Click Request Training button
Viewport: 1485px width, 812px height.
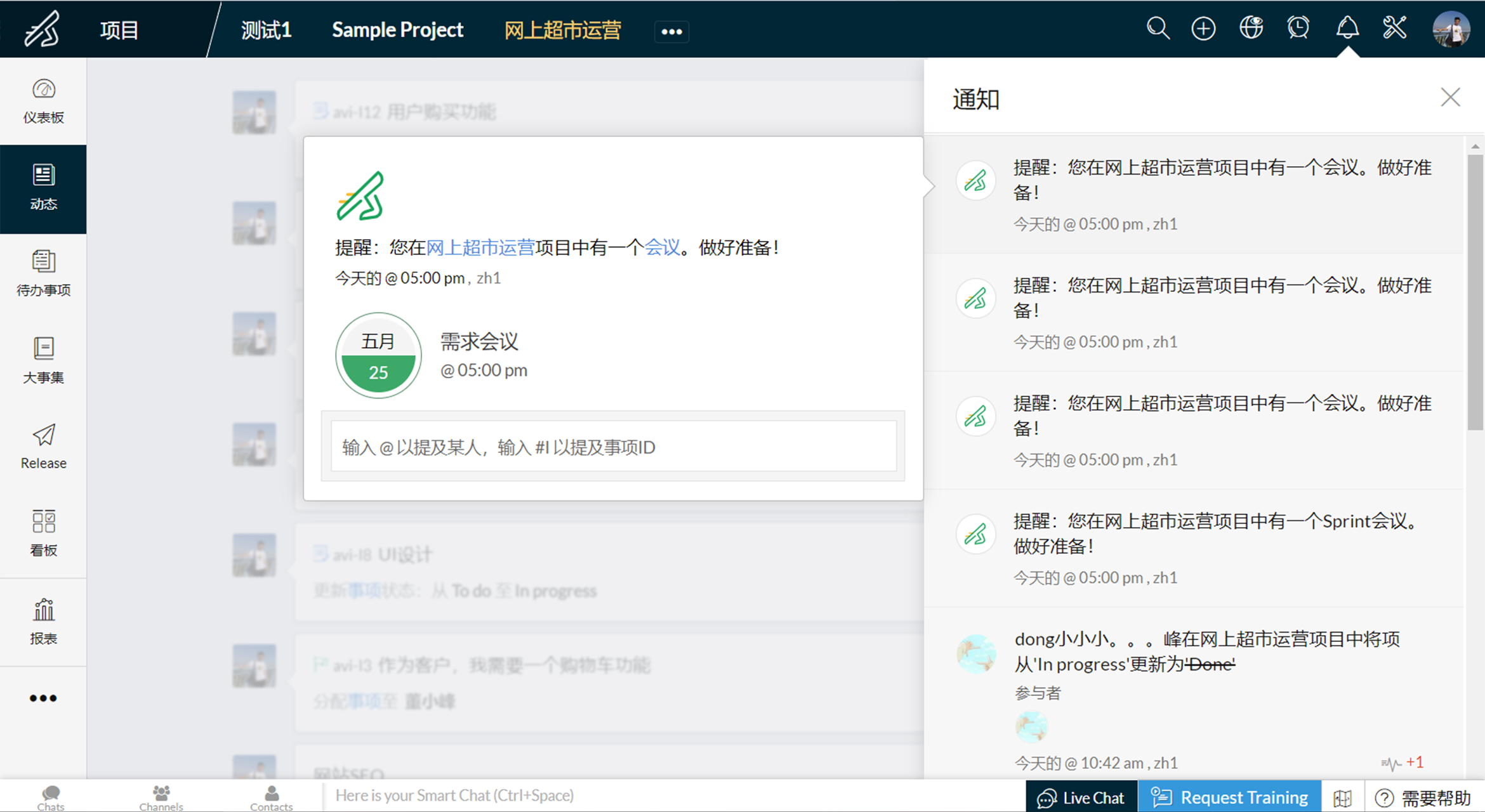pos(1230,797)
